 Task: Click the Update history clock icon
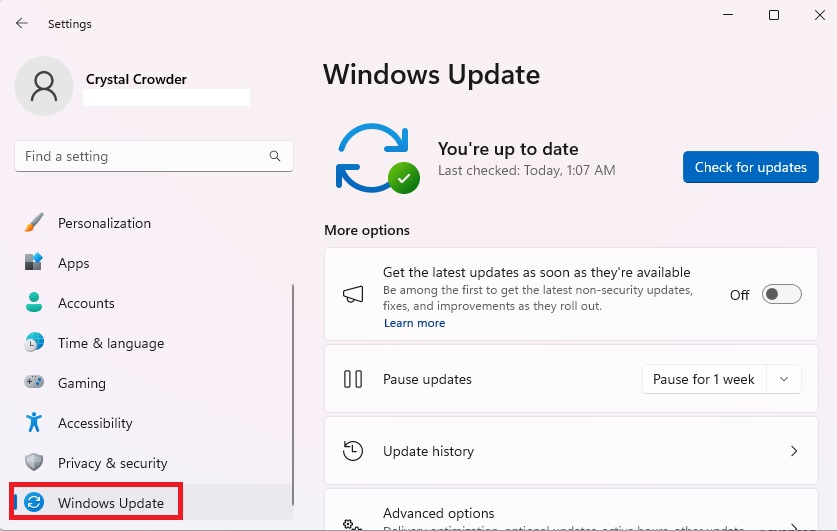coord(353,451)
